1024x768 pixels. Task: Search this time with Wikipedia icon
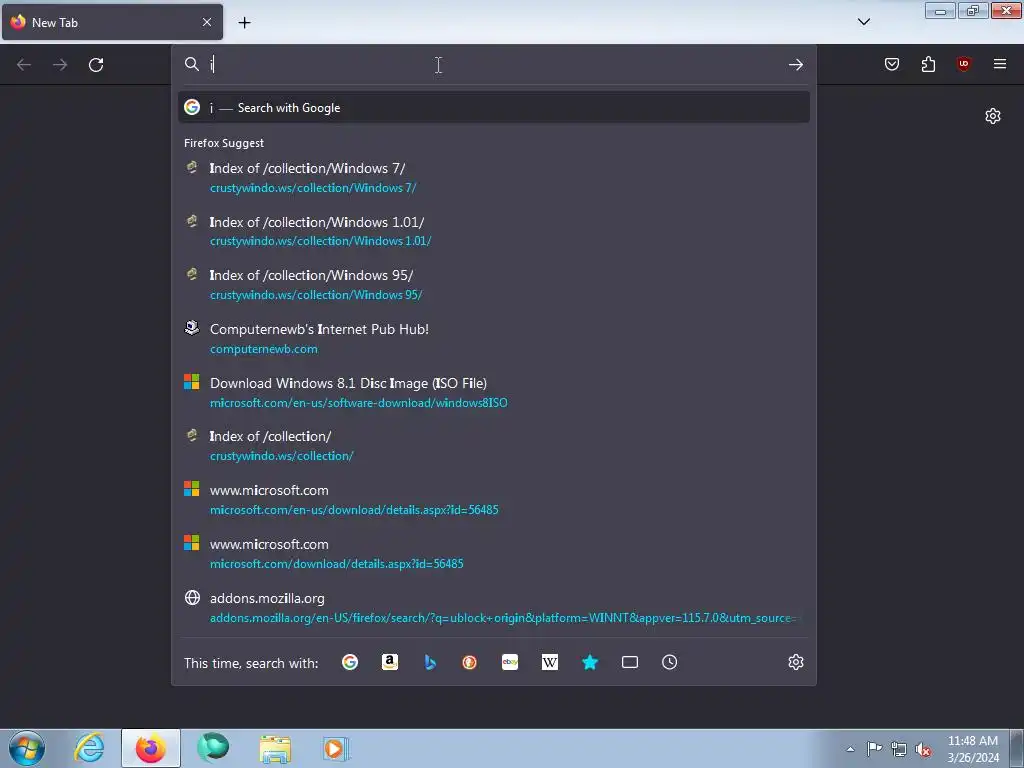pos(550,662)
